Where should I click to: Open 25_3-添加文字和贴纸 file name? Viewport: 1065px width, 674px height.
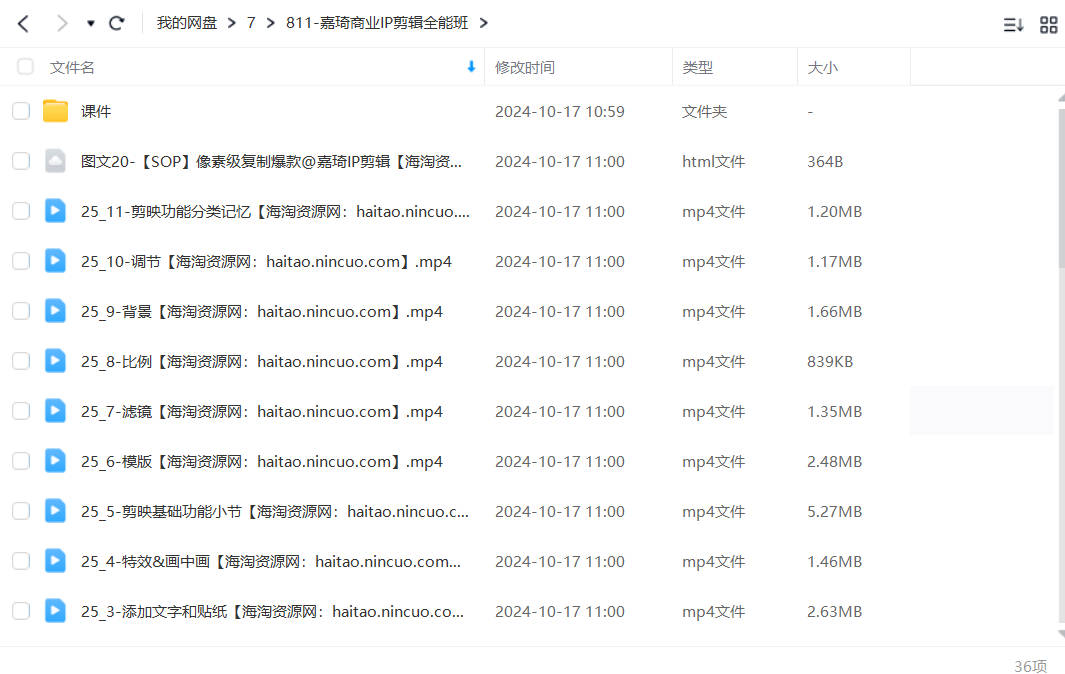(272, 611)
